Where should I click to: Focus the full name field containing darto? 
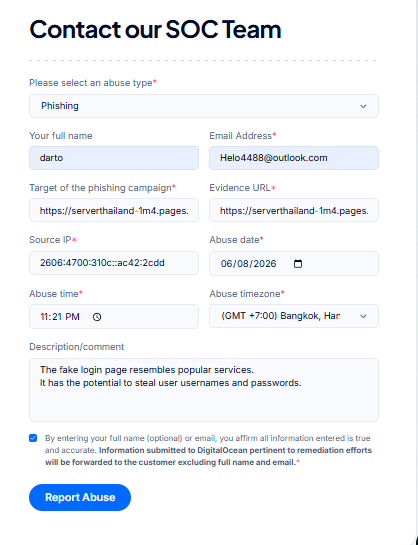point(114,158)
